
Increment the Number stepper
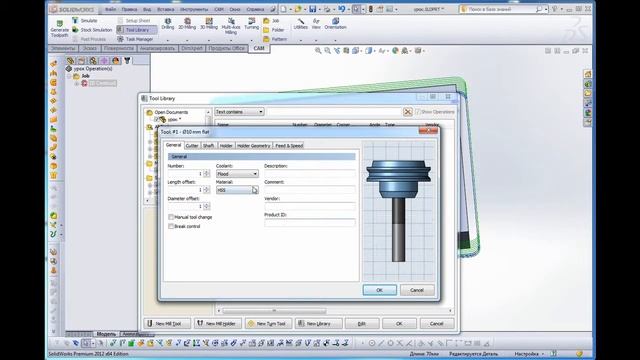(207, 172)
